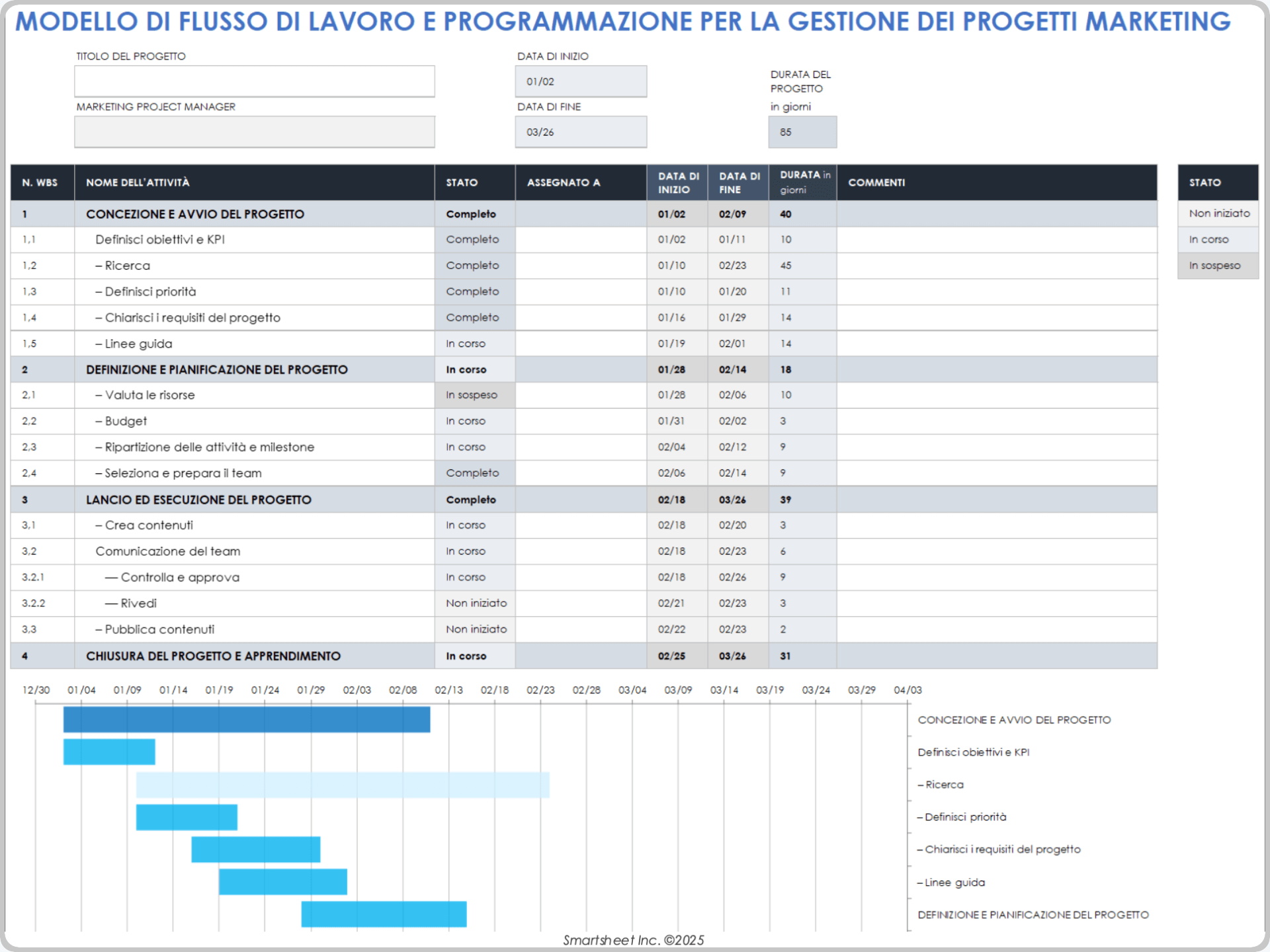Click start date 02/21 for Rivedi

[677, 604]
